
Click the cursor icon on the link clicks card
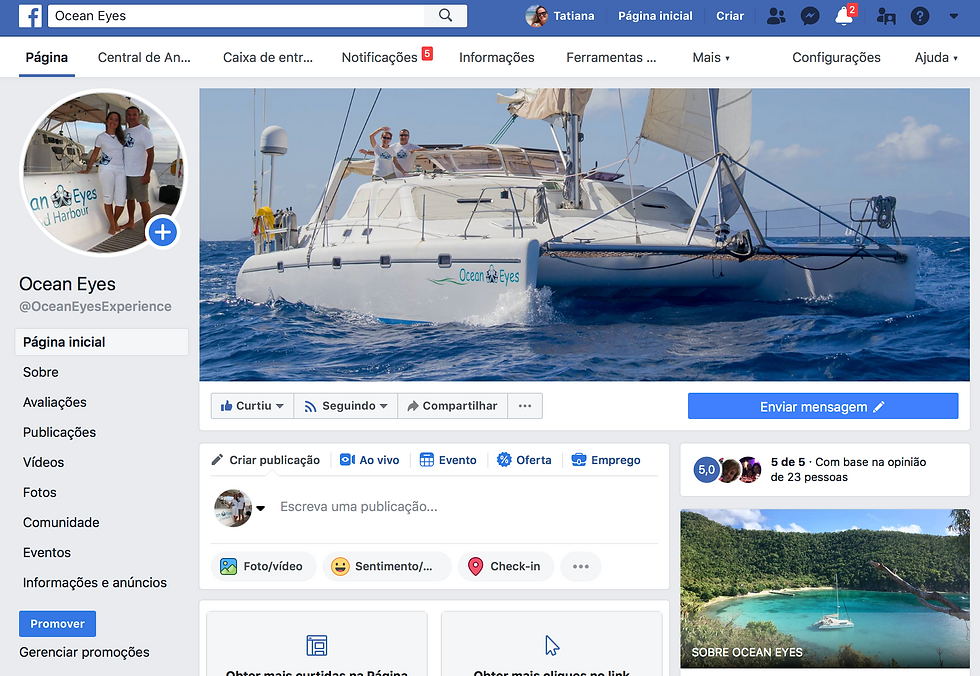coord(552,645)
